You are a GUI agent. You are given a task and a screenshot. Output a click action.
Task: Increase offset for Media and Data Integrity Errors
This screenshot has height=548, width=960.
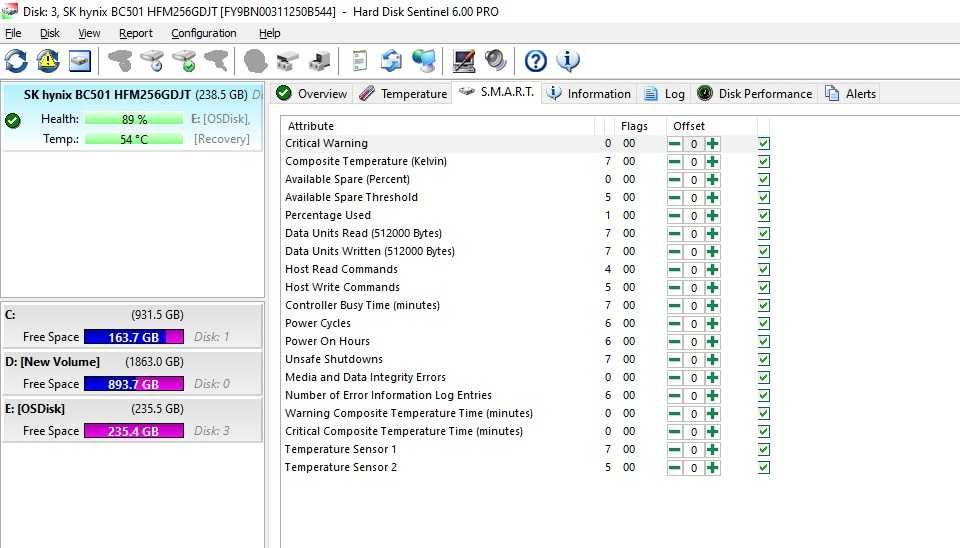(712, 378)
